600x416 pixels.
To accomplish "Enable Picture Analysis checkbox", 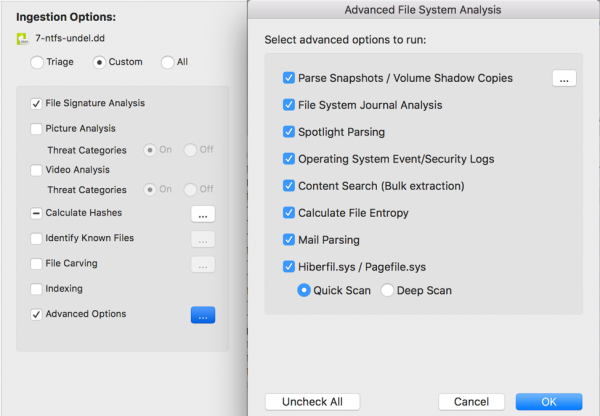I will click(37, 129).
